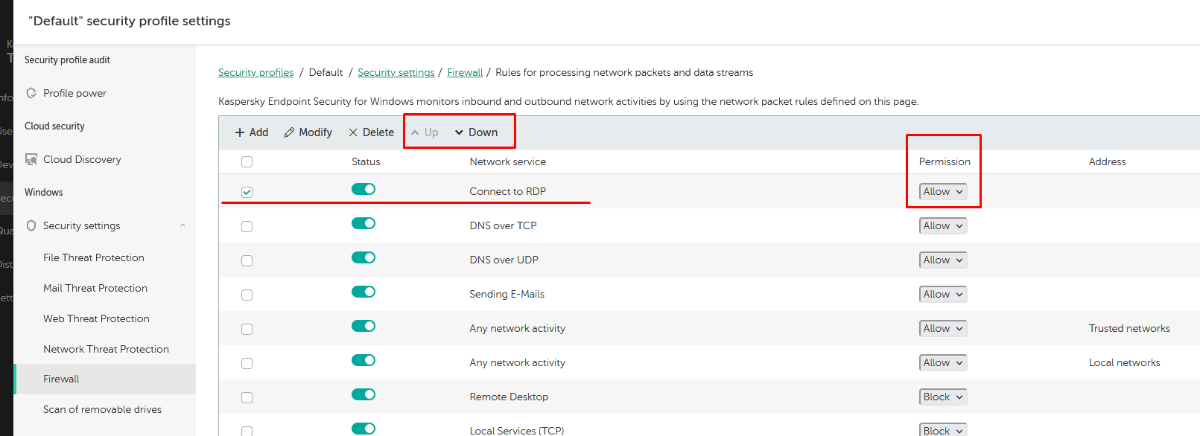Image resolution: width=1200 pixels, height=436 pixels.
Task: Click the Cloud Discovery icon
Action: [32, 159]
